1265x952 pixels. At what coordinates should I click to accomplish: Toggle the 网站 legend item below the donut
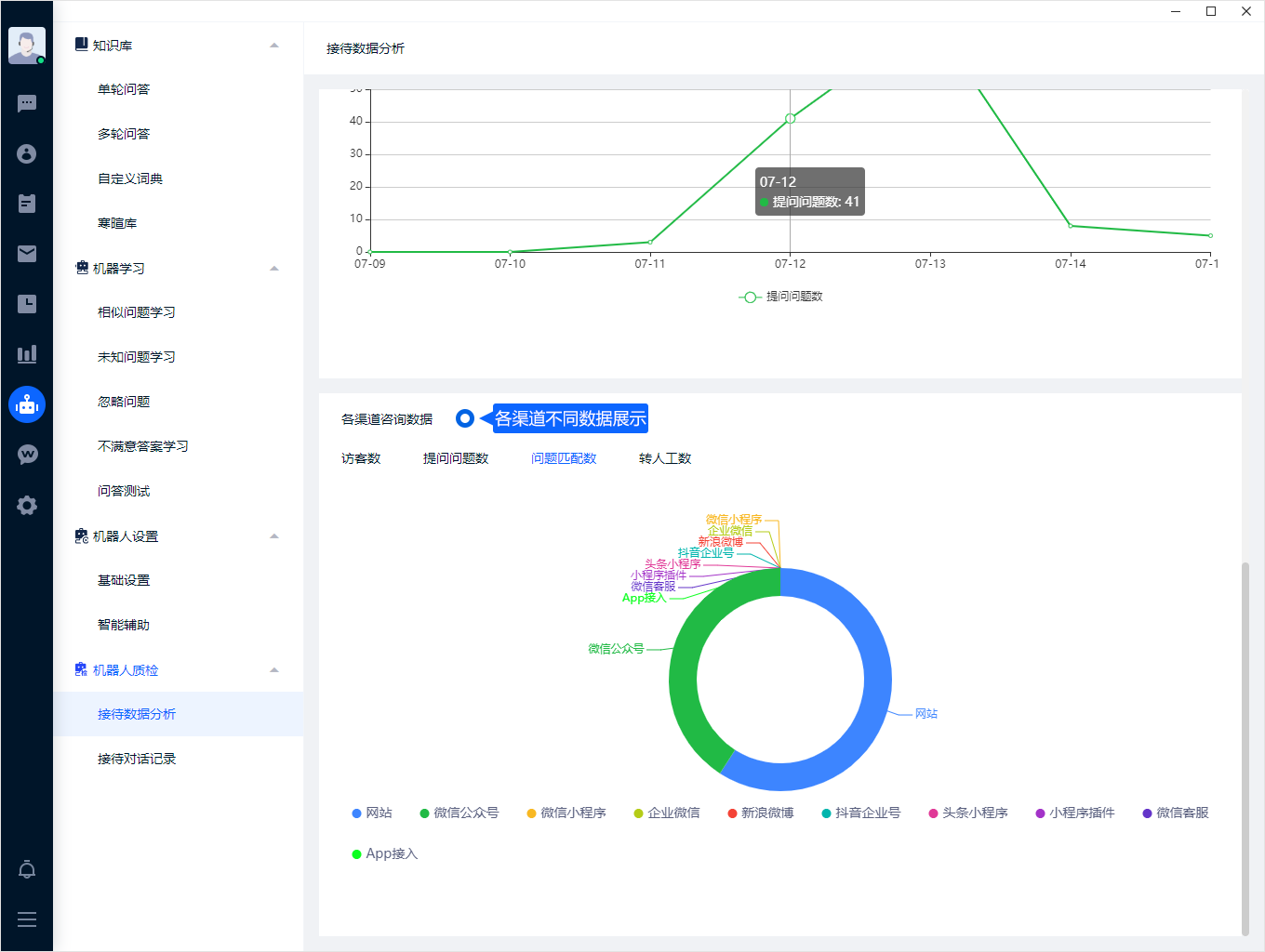pos(372,813)
